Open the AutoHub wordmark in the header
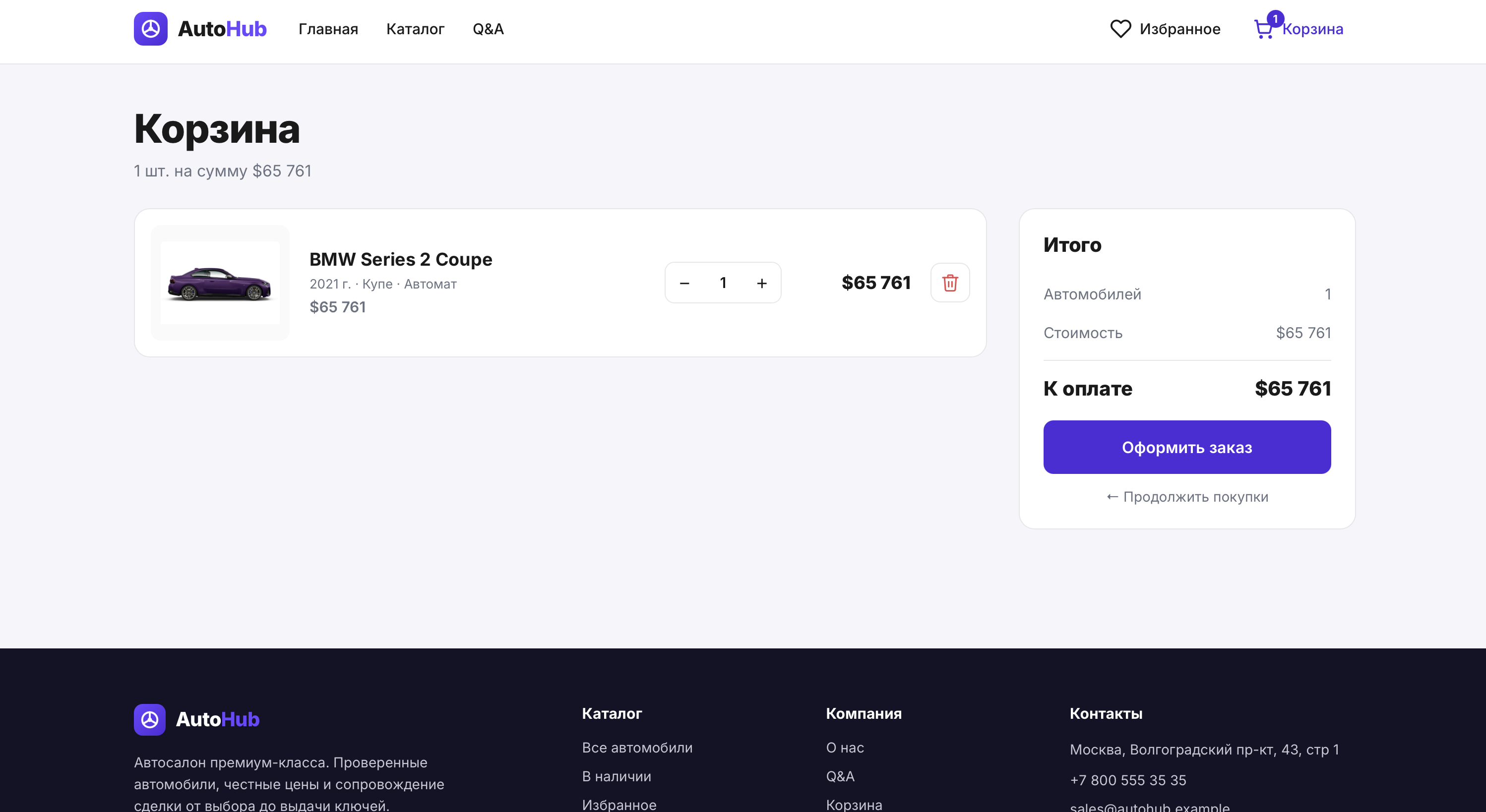Viewport: 1486px width, 812px height. (x=222, y=29)
